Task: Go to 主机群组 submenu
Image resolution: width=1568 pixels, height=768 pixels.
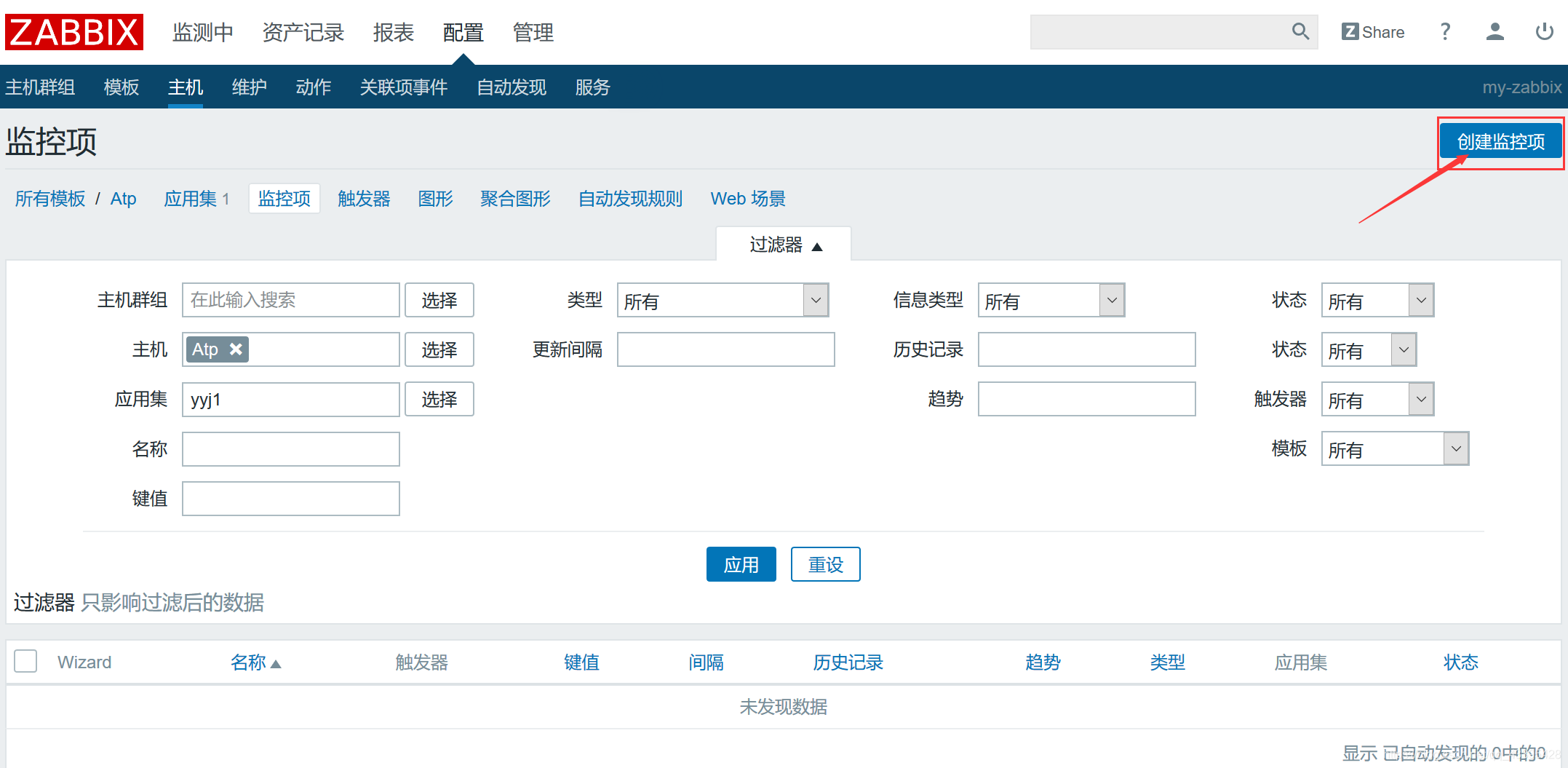Action: (40, 87)
